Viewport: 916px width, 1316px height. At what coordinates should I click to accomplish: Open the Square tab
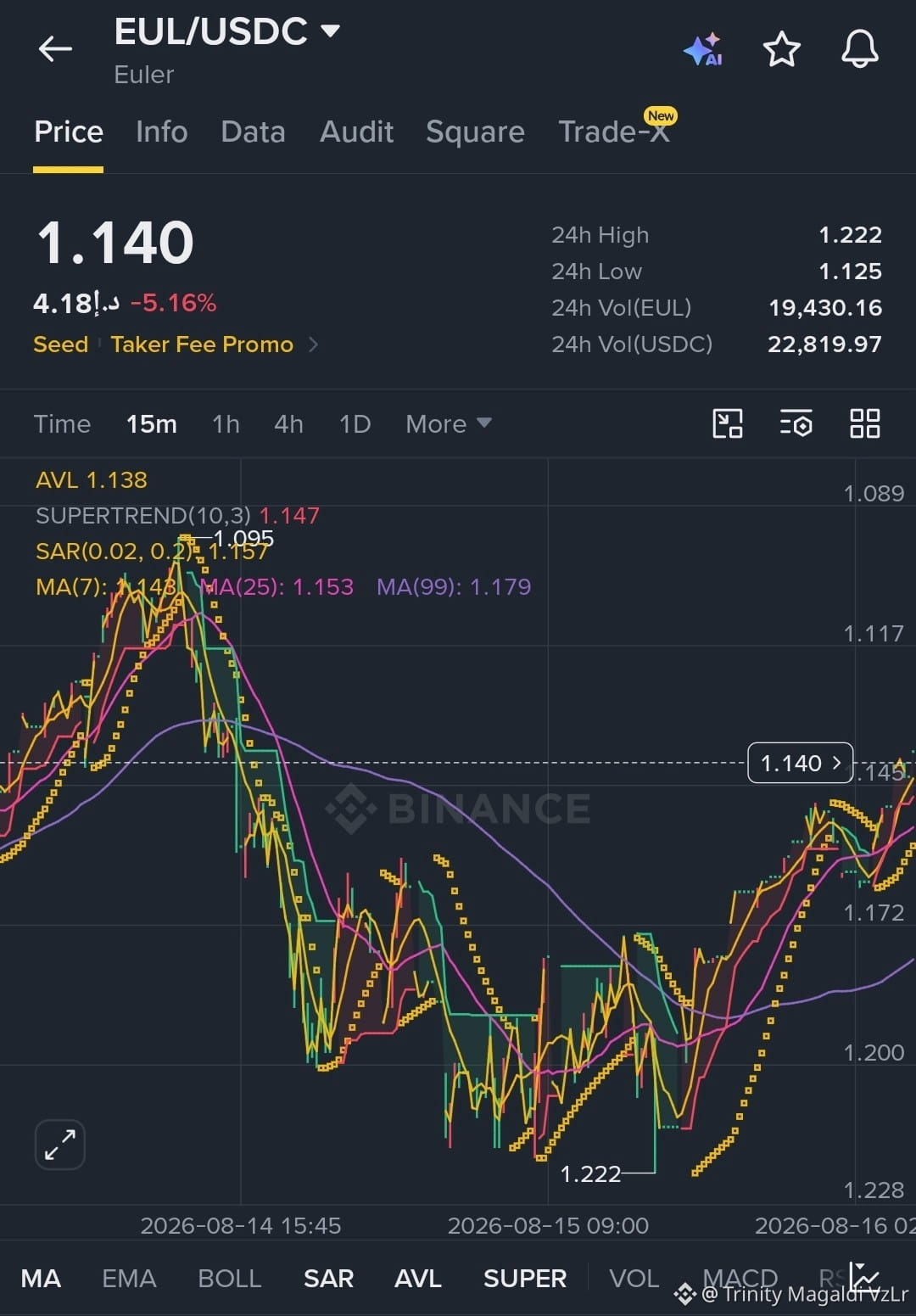[475, 132]
